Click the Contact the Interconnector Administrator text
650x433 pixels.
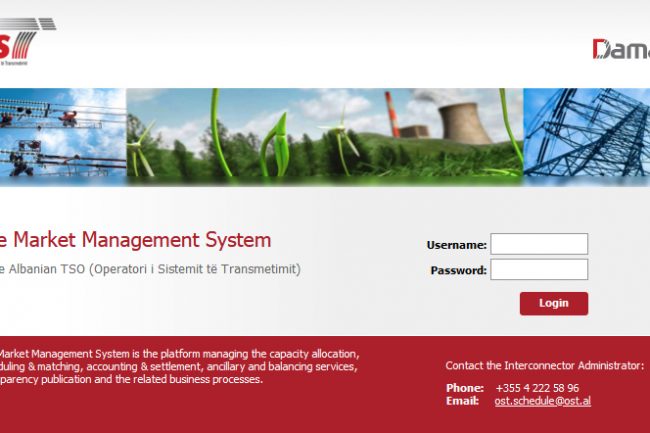pyautogui.click(x=544, y=366)
